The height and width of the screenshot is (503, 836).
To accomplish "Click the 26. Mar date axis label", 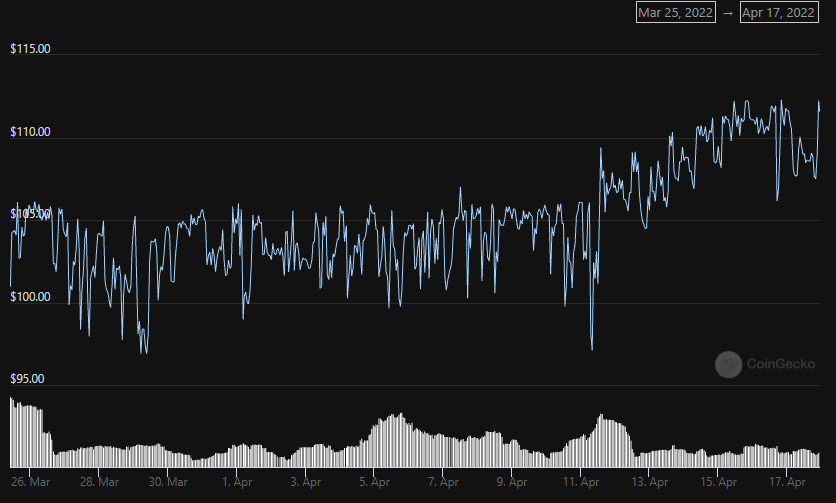I will 30,482.
